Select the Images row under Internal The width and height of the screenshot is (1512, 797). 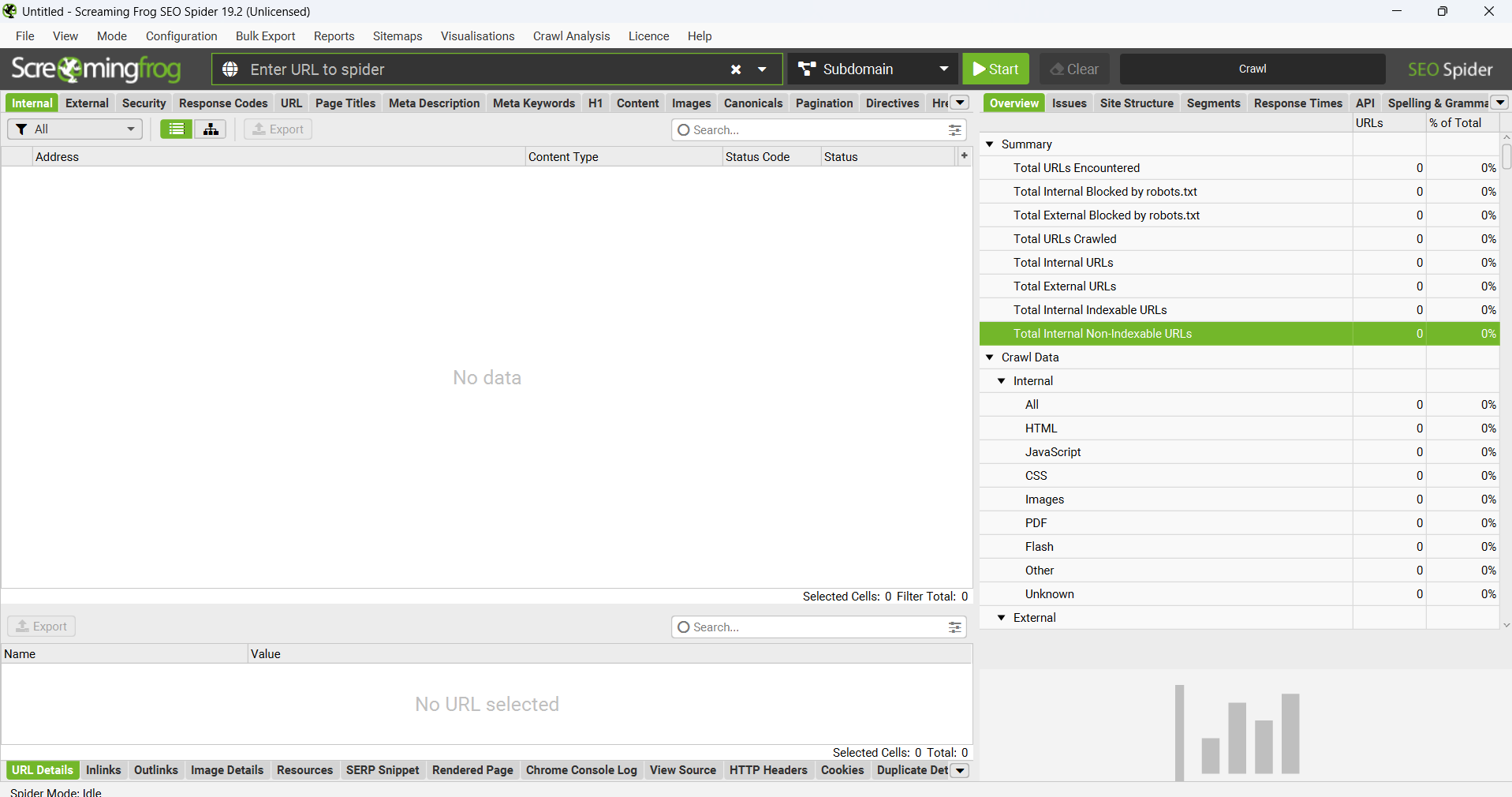(1239, 500)
